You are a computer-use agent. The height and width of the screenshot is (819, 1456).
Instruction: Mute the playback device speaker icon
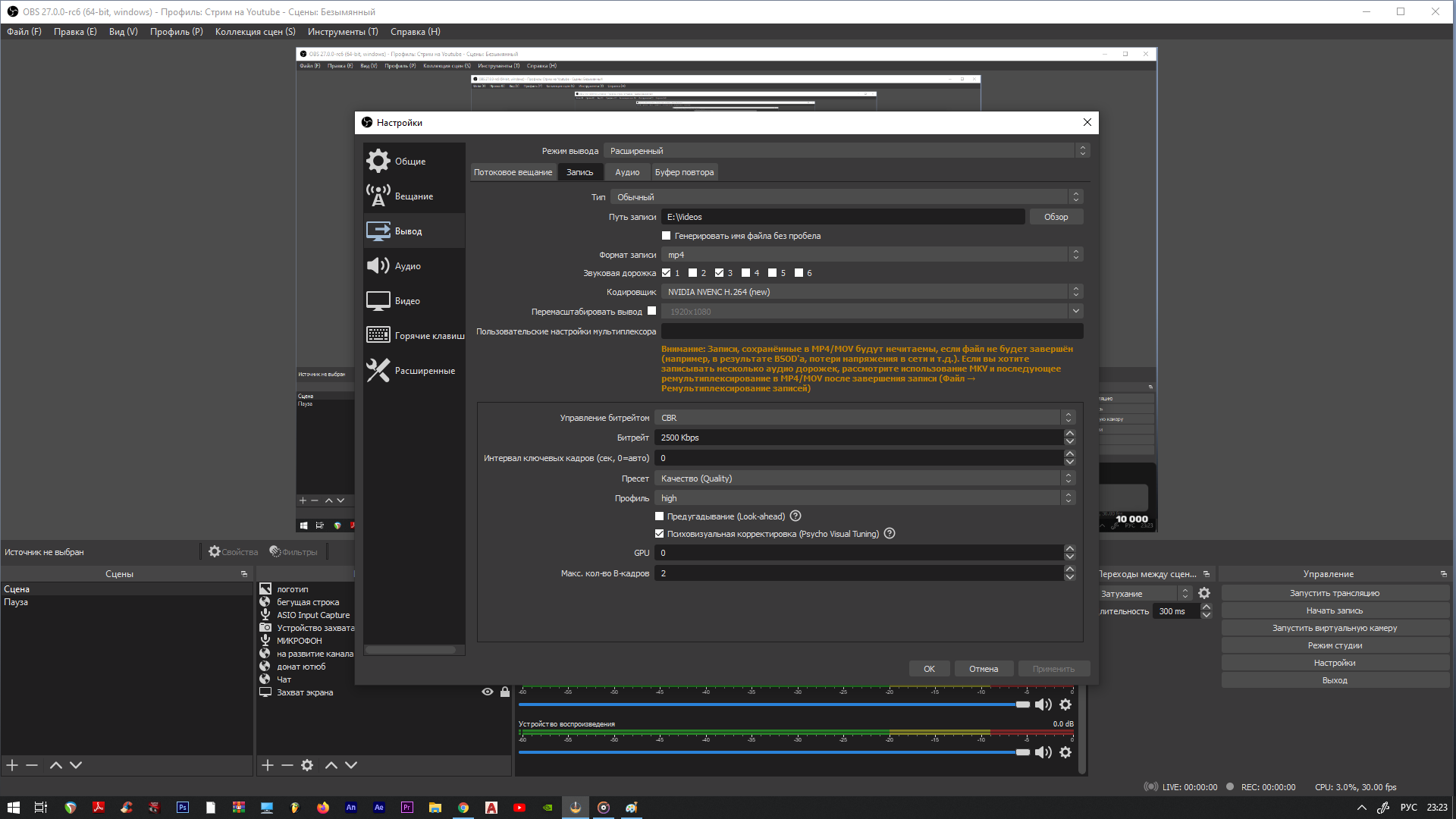tap(1043, 752)
